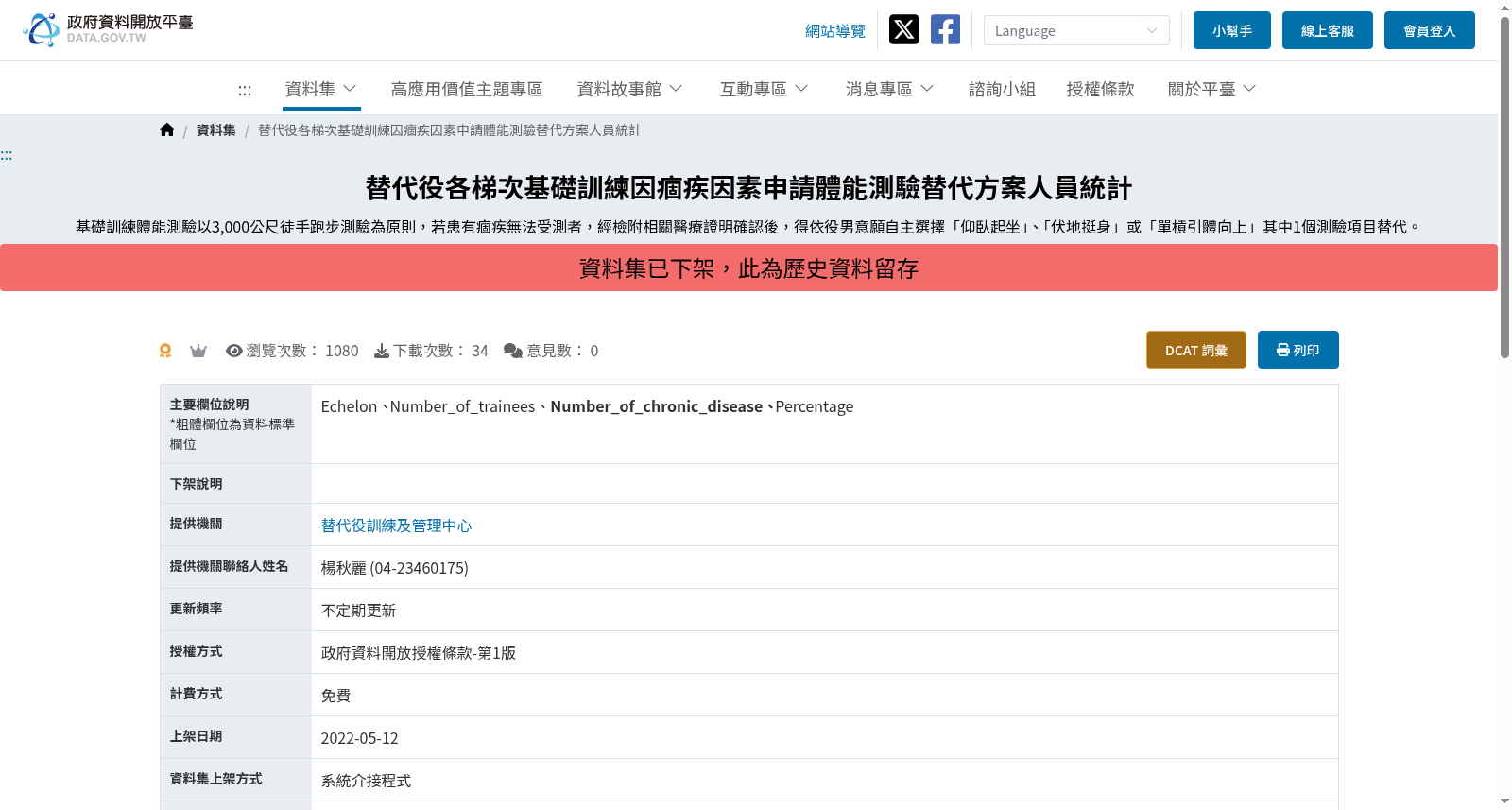Open 高應用價值主題專區 menu item
Image resolution: width=1512 pixels, height=810 pixels.
(x=467, y=89)
